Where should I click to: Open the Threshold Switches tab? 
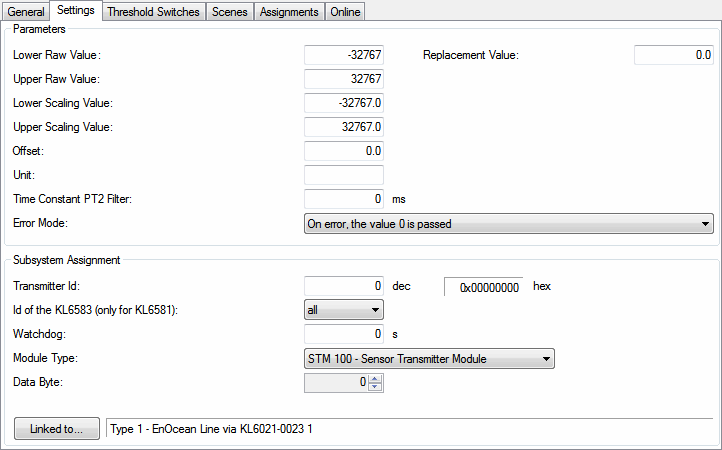[153, 12]
